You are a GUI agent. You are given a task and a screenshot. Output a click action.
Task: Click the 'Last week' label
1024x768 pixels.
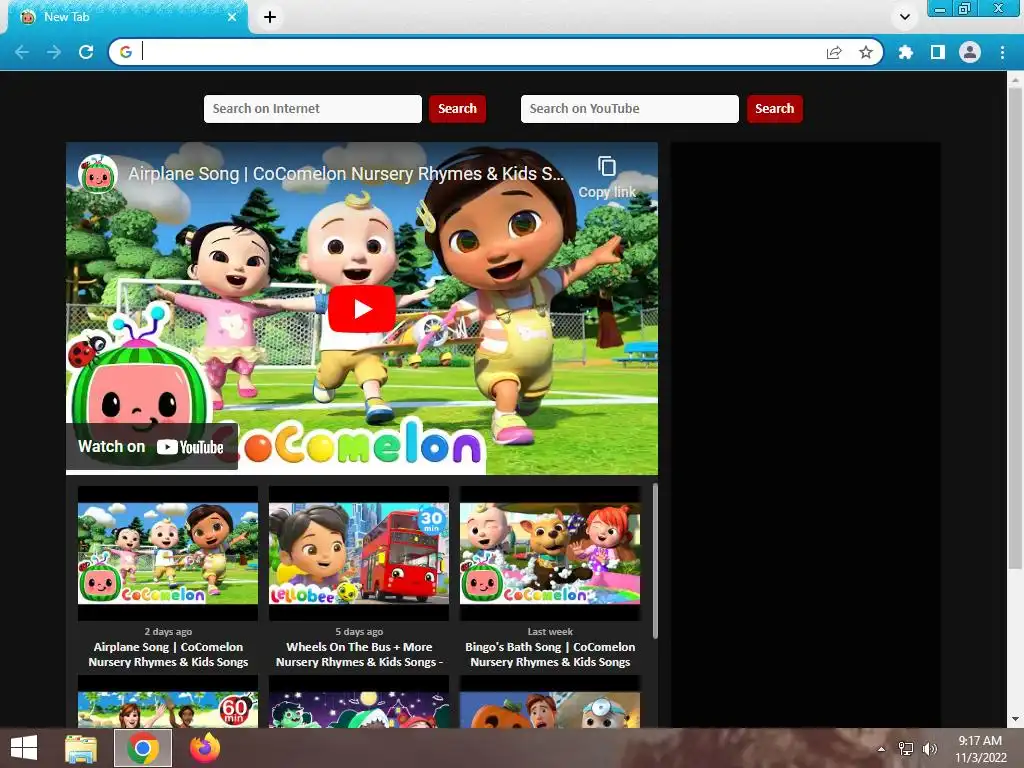click(550, 632)
